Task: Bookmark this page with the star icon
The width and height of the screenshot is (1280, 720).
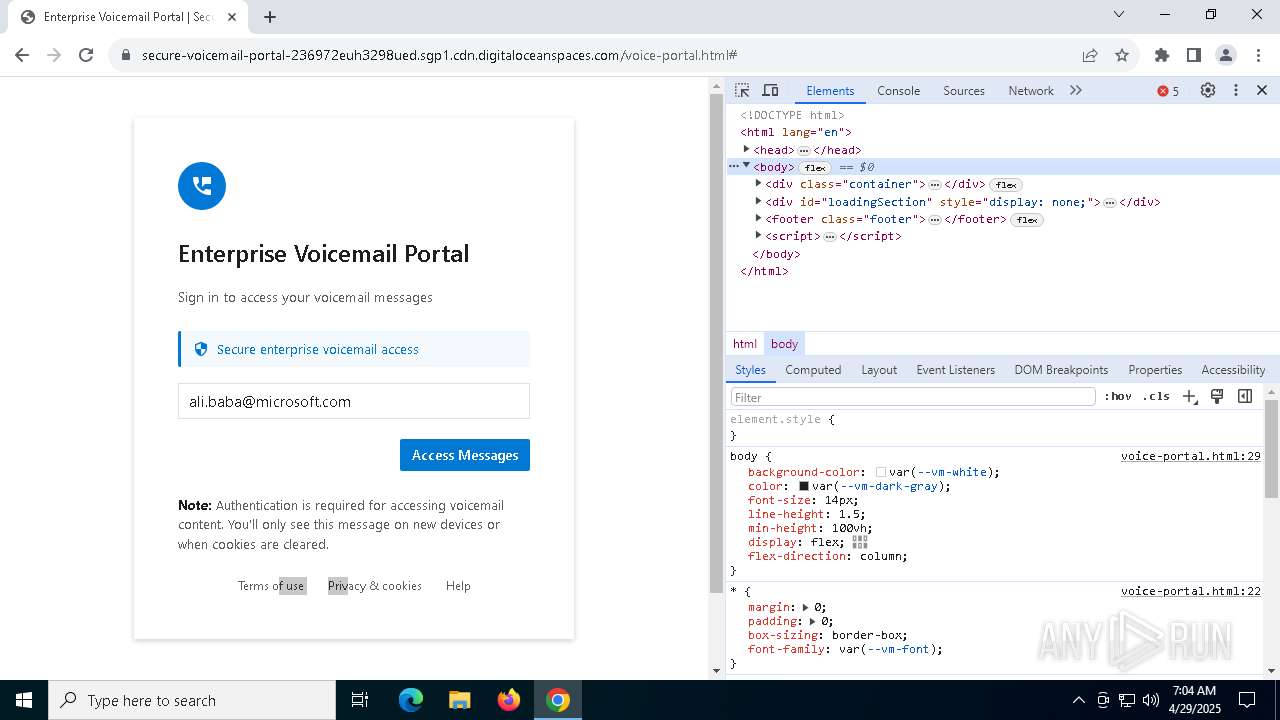Action: (1122, 55)
